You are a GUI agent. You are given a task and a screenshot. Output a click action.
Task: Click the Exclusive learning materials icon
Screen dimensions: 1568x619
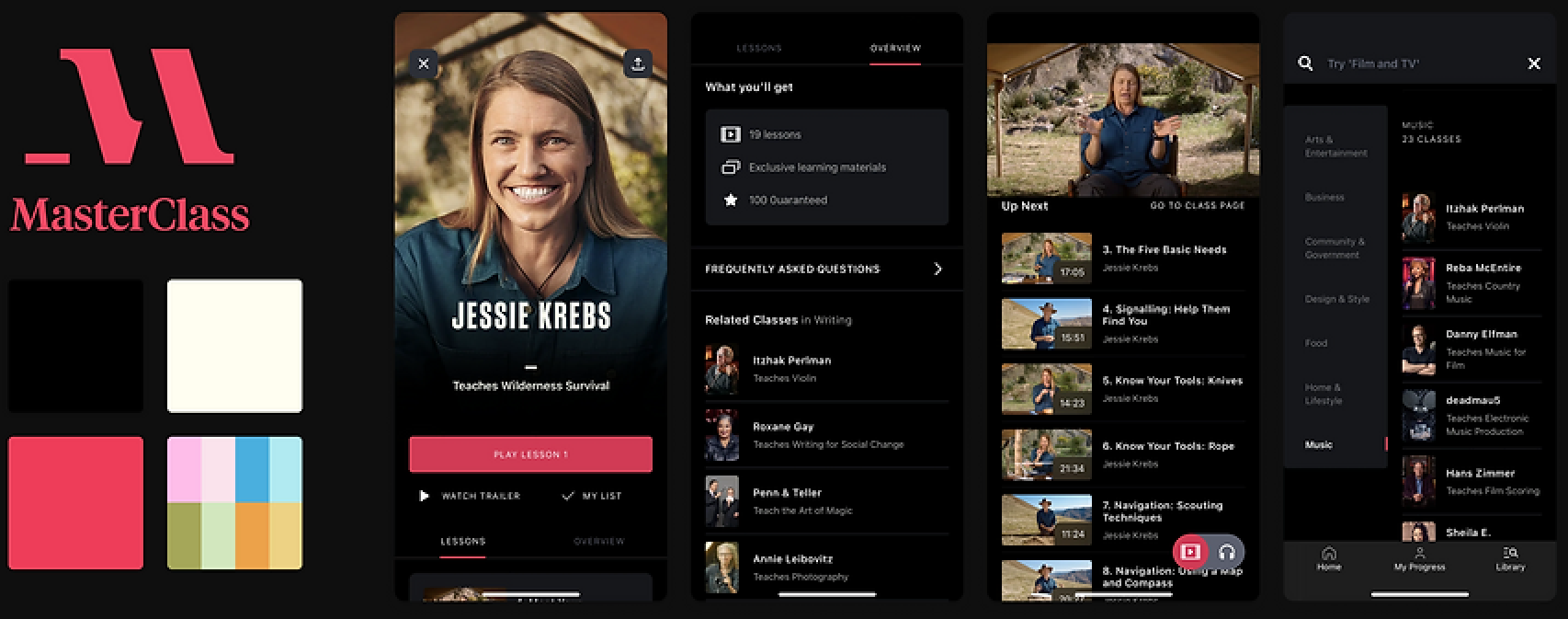[x=731, y=167]
